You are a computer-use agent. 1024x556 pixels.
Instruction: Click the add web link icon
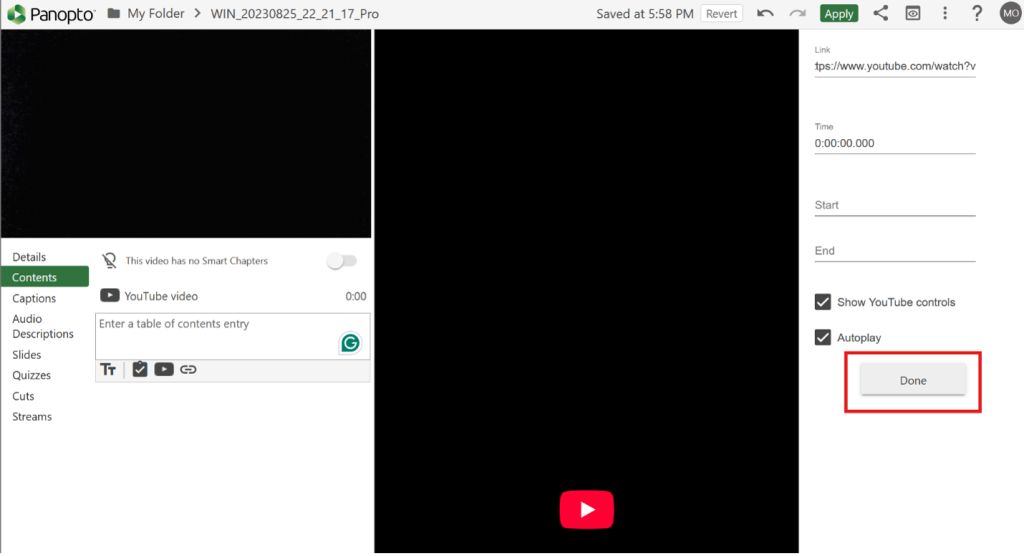coord(188,369)
